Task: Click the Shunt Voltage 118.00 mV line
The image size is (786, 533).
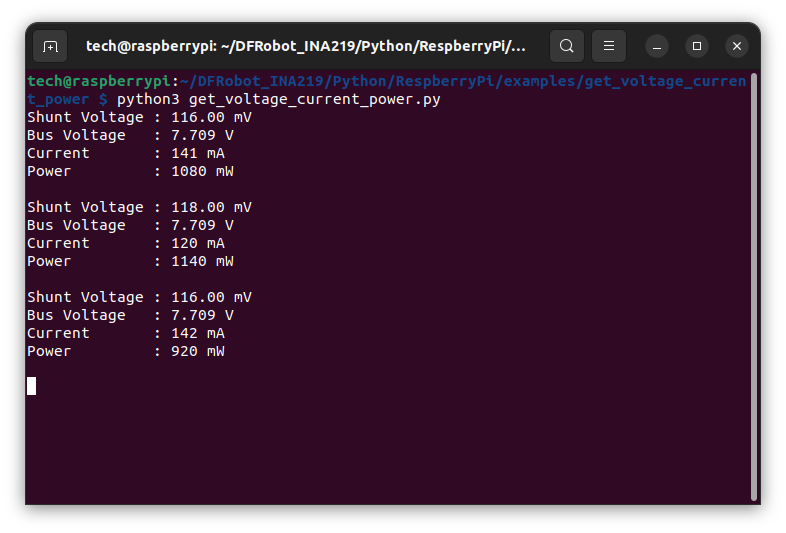Action: tap(139, 207)
